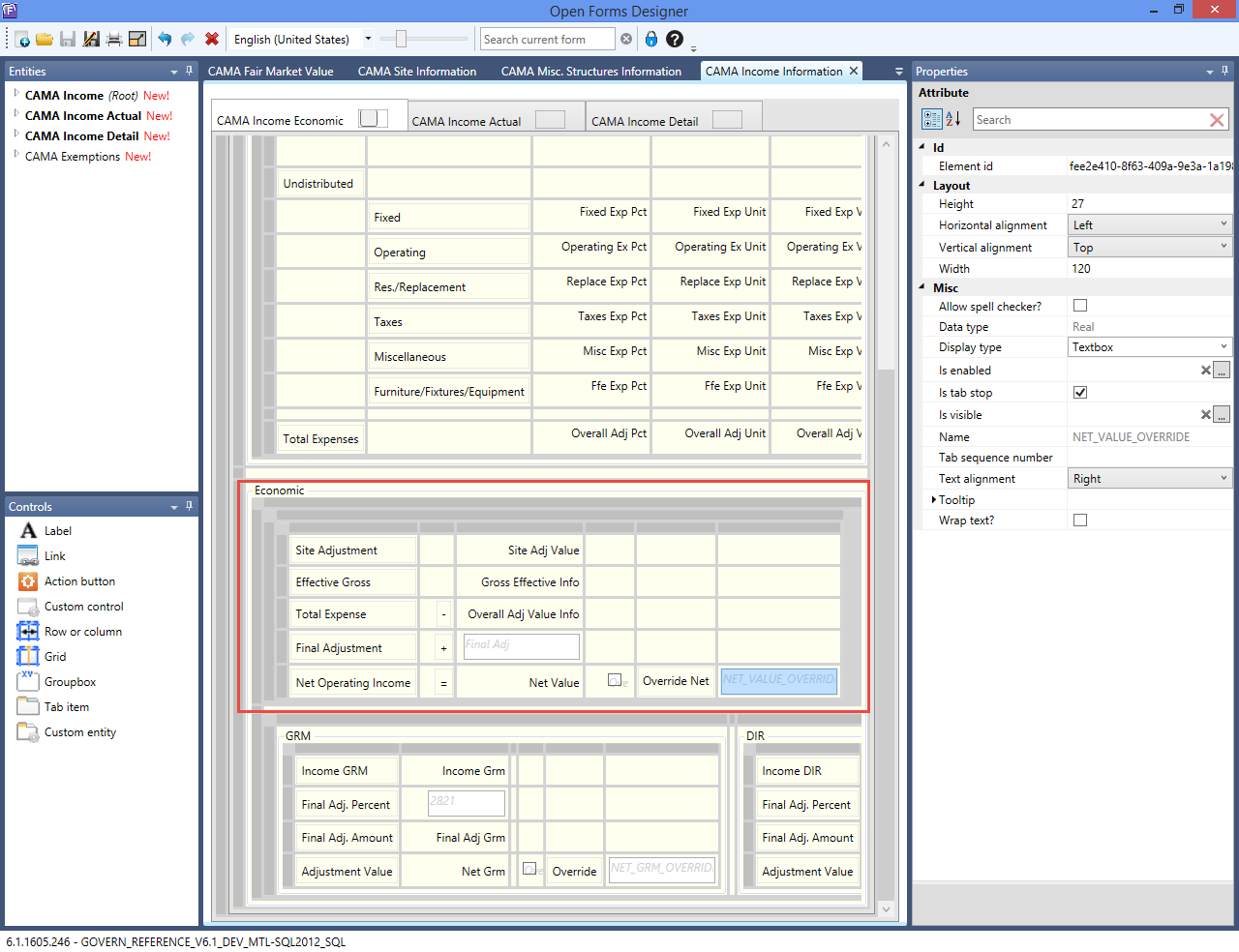
Task: Click the blue padlock icon
Action: point(651,40)
